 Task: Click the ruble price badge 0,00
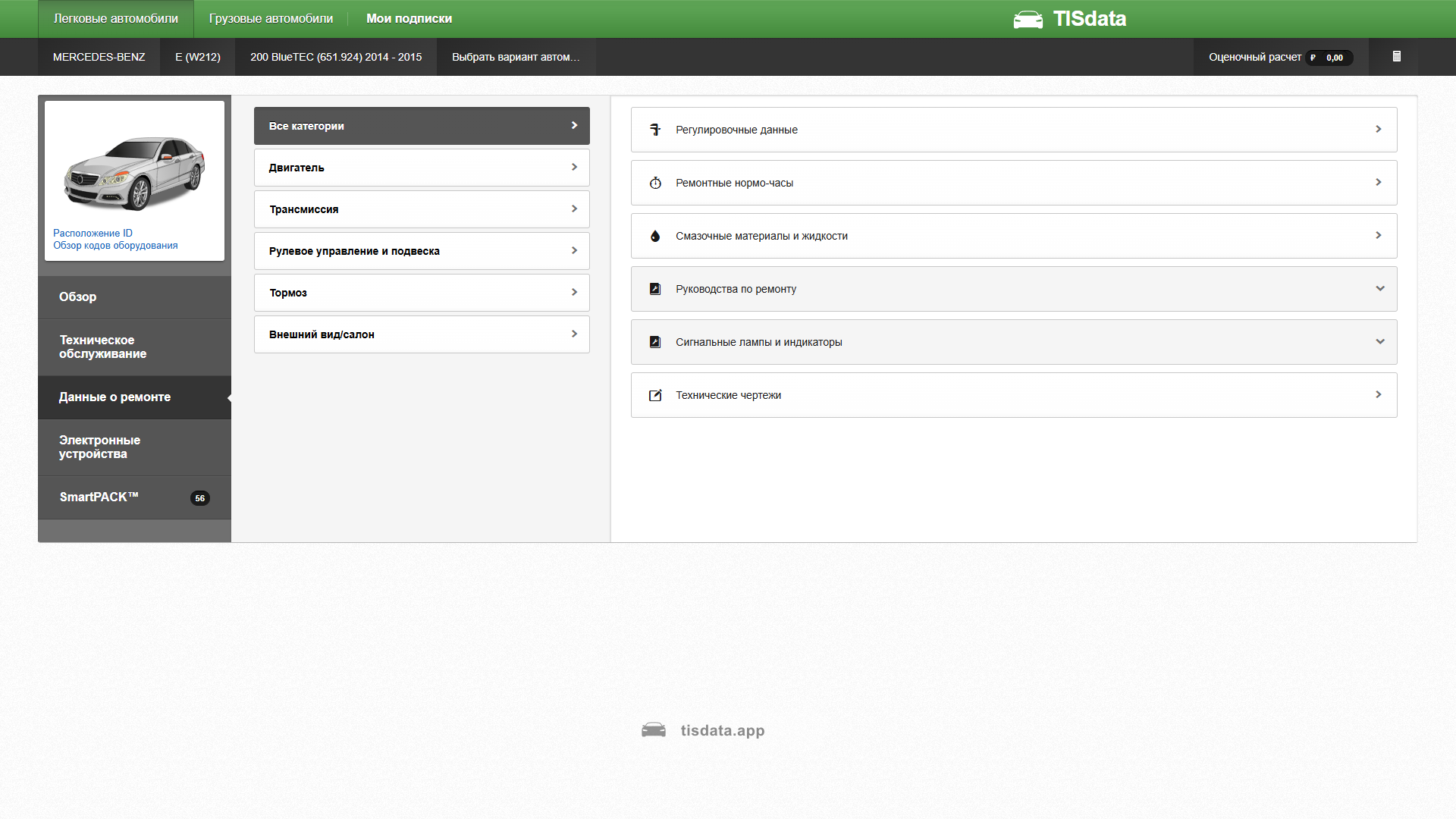click(1329, 58)
